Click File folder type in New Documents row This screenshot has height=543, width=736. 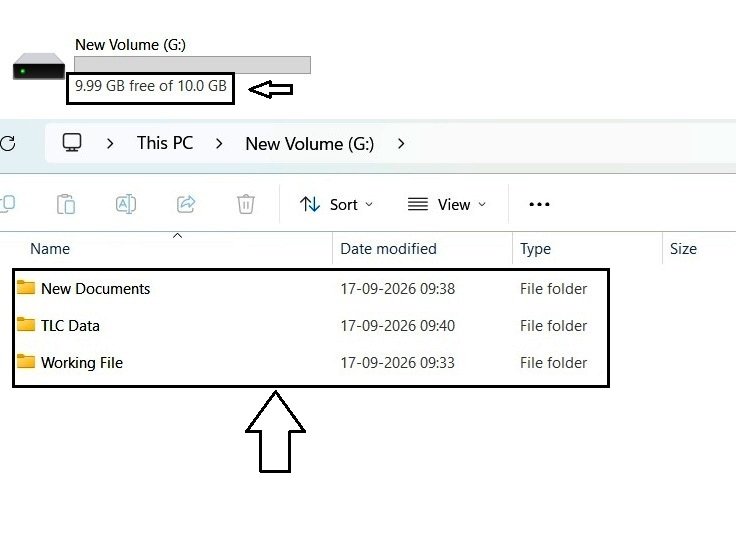coord(553,289)
